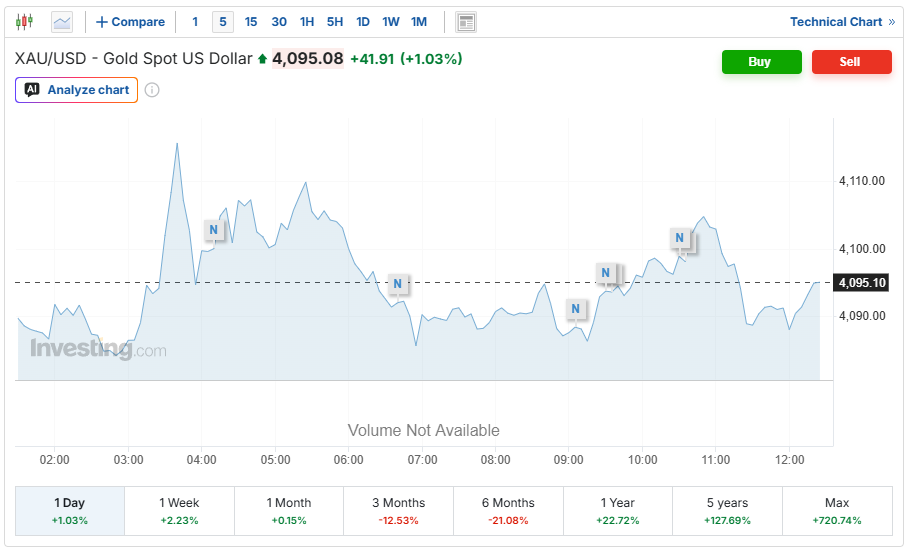Select the Max range tab
908x557 pixels.
837,511
